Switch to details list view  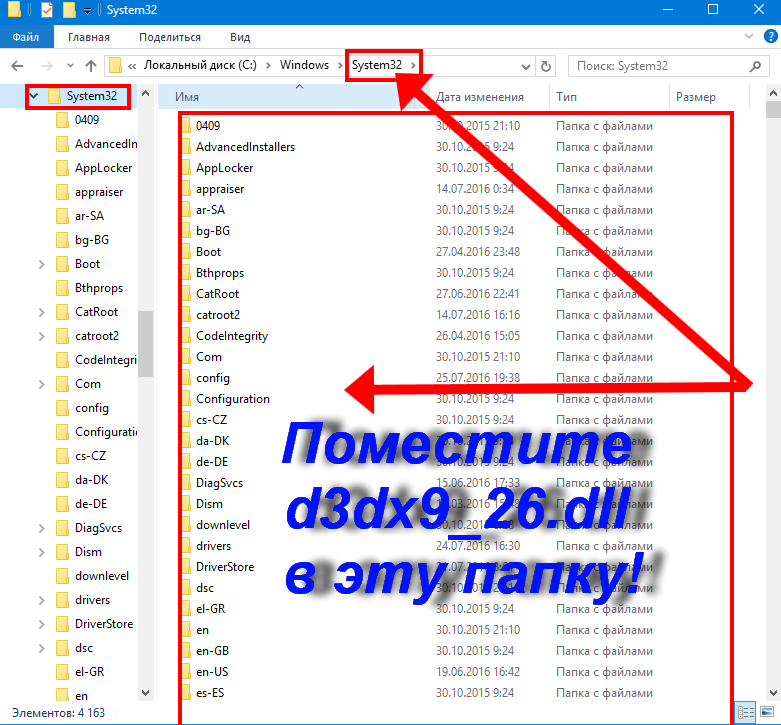coord(745,713)
